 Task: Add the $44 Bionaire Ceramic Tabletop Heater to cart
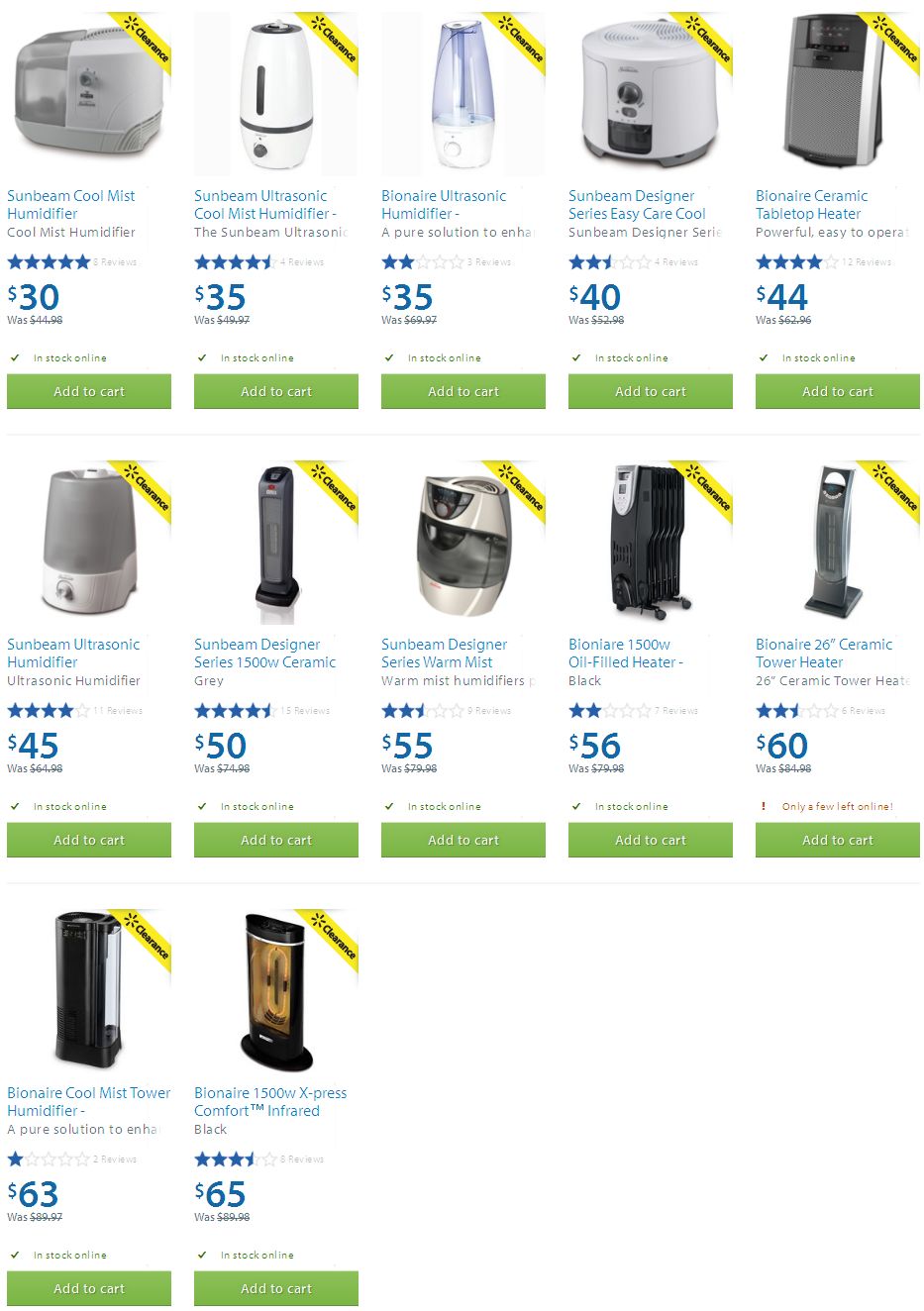coord(837,391)
